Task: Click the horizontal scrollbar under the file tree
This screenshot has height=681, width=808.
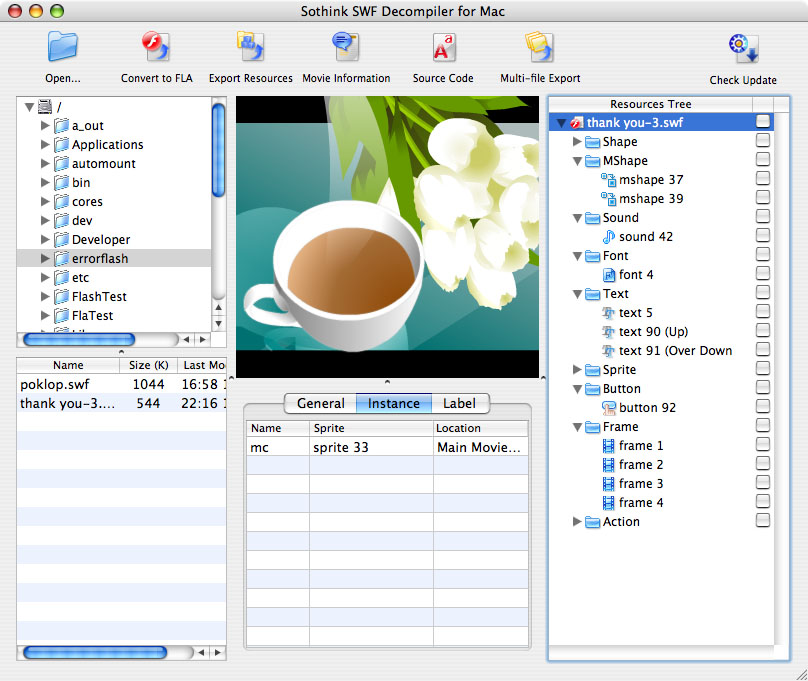Action: (x=79, y=339)
